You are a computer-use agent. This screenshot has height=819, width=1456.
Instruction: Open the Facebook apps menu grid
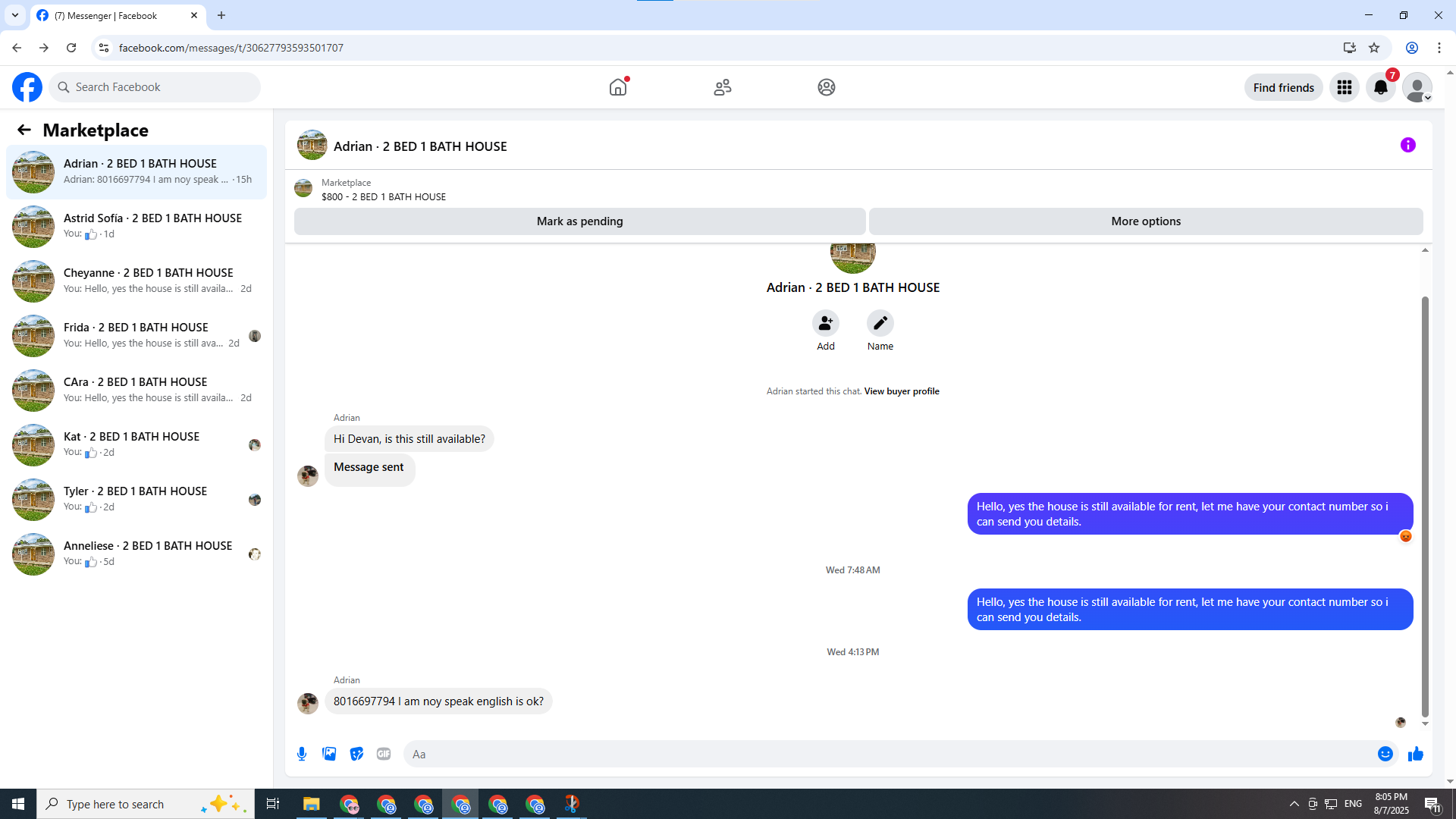[x=1345, y=87]
